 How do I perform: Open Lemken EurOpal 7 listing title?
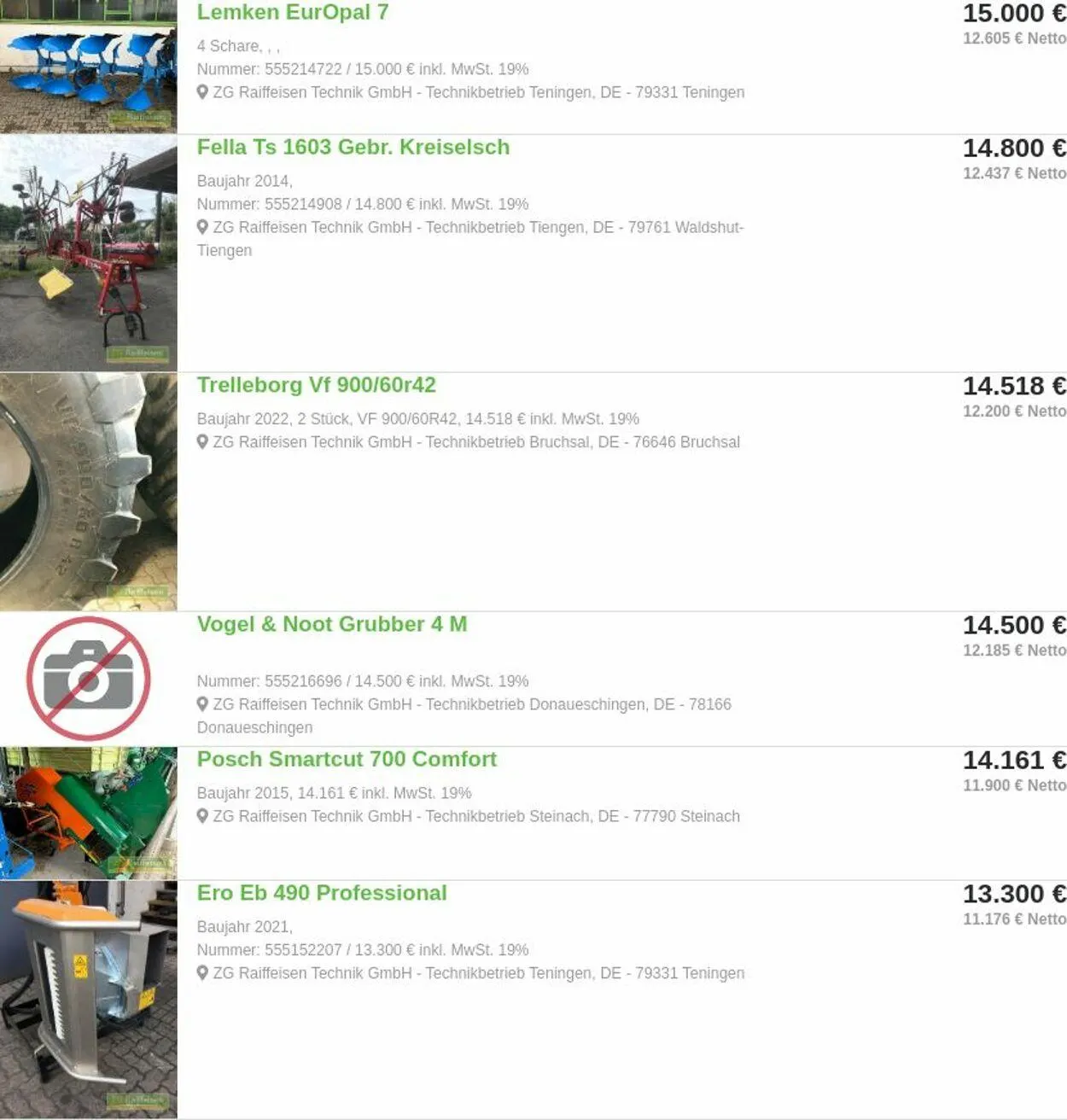(293, 13)
